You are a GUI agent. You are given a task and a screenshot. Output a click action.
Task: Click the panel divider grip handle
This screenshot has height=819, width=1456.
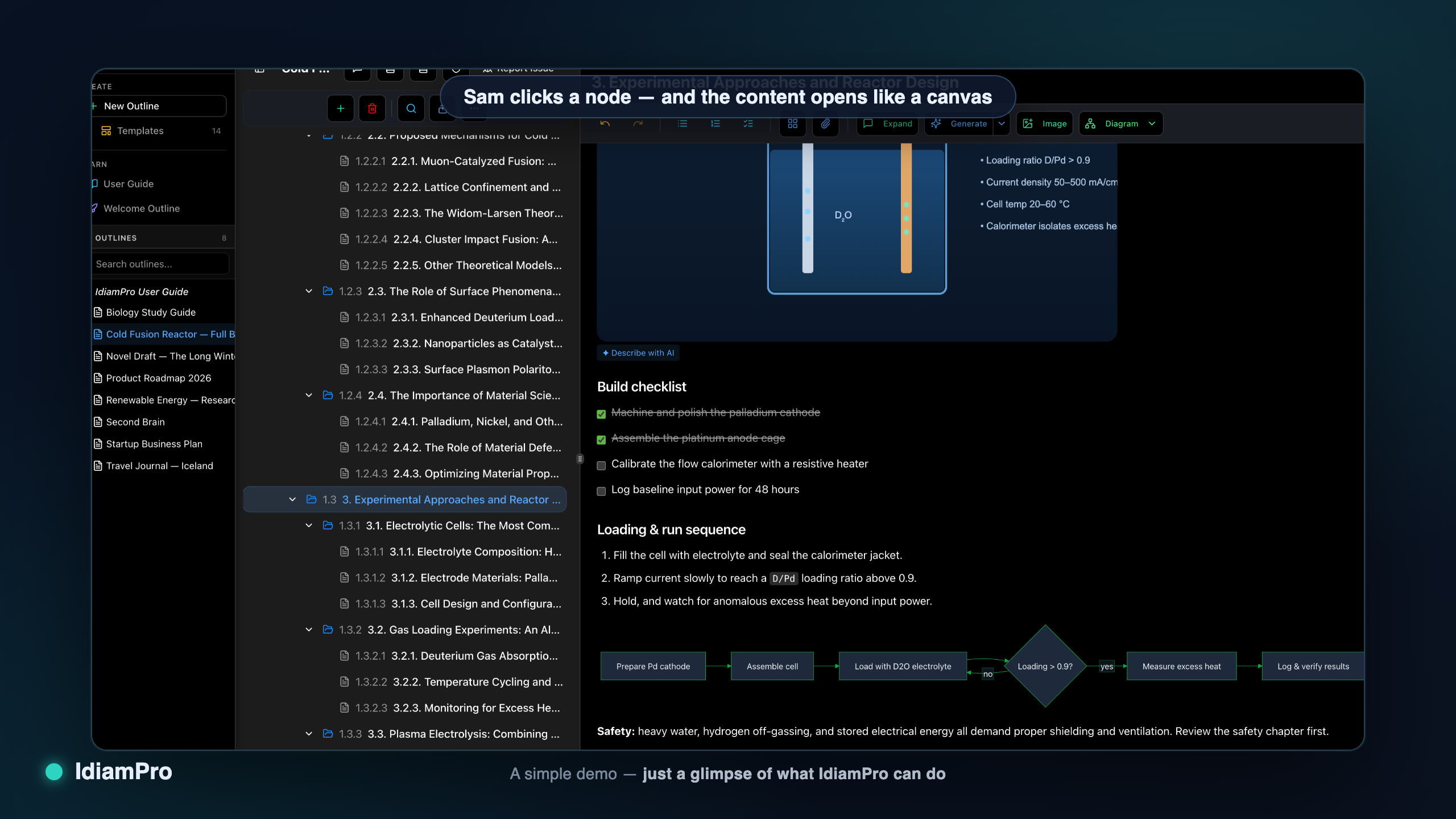[x=580, y=459]
